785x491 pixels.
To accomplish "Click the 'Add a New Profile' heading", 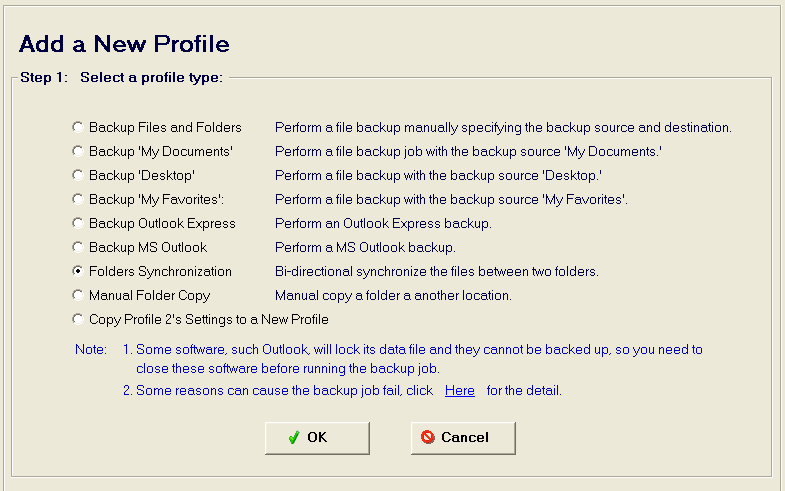I will (124, 44).
